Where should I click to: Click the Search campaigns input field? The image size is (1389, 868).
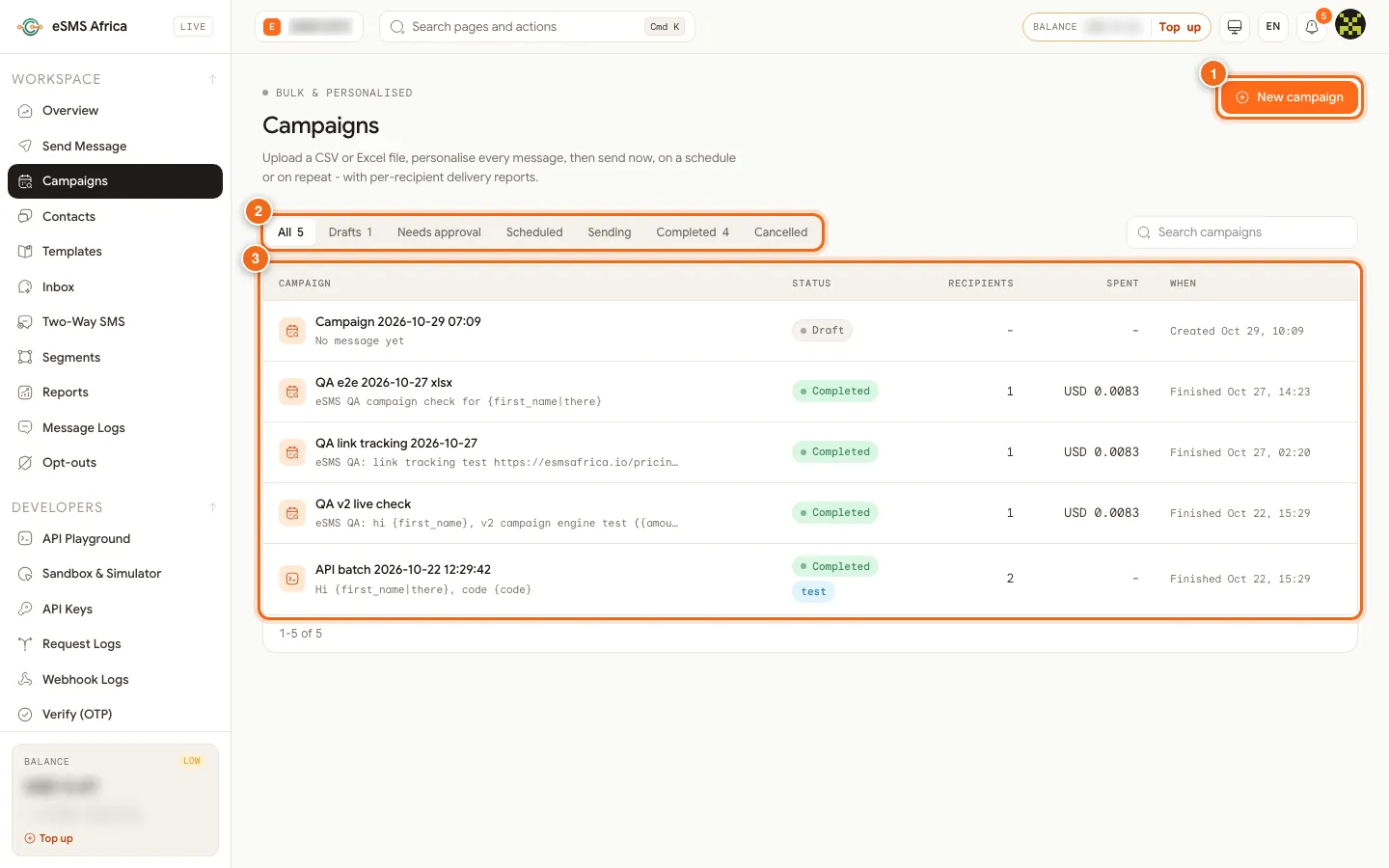coord(1242,232)
